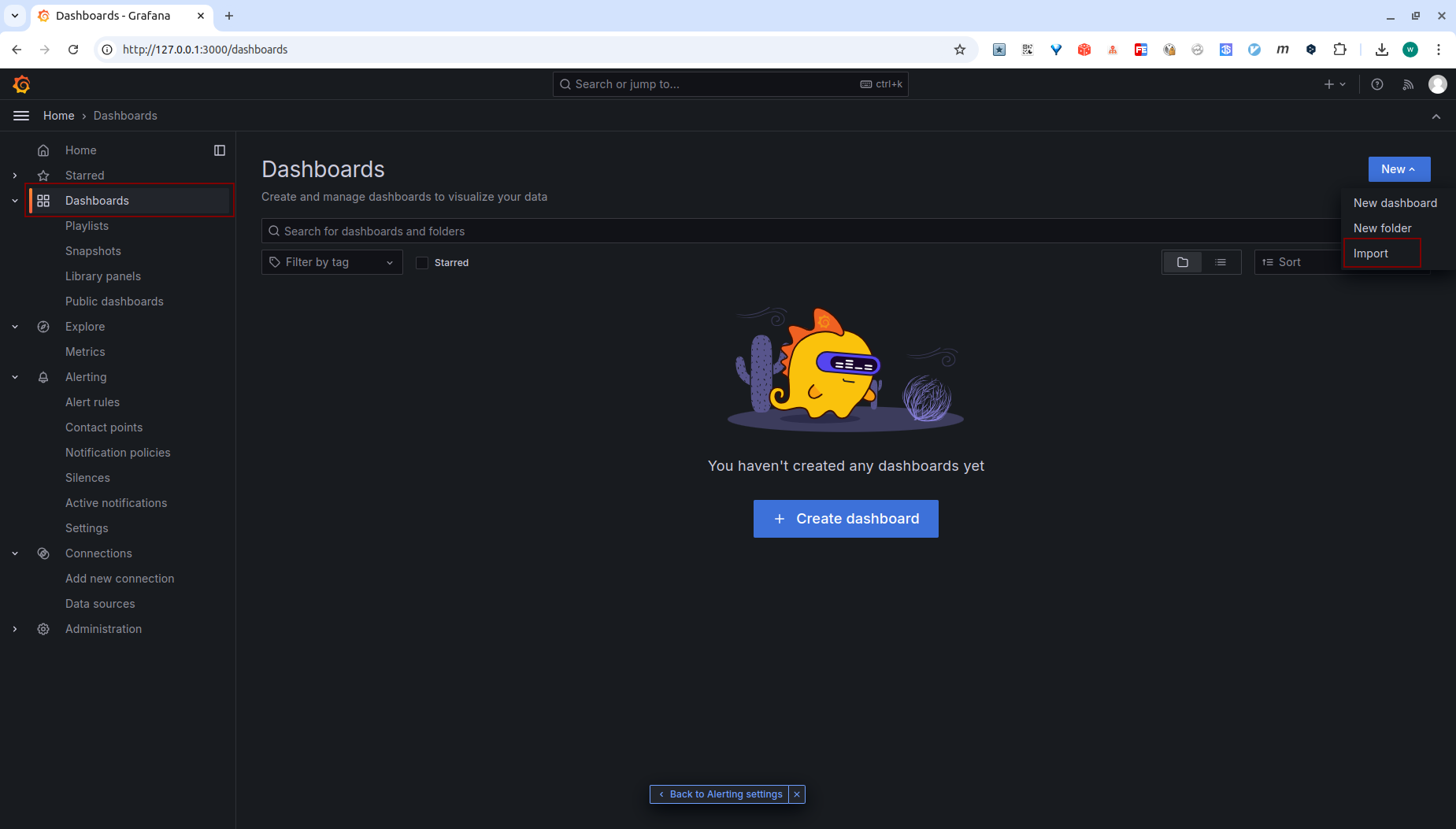Click the Connections icon in sidebar
1456x829 pixels.
coord(43,553)
